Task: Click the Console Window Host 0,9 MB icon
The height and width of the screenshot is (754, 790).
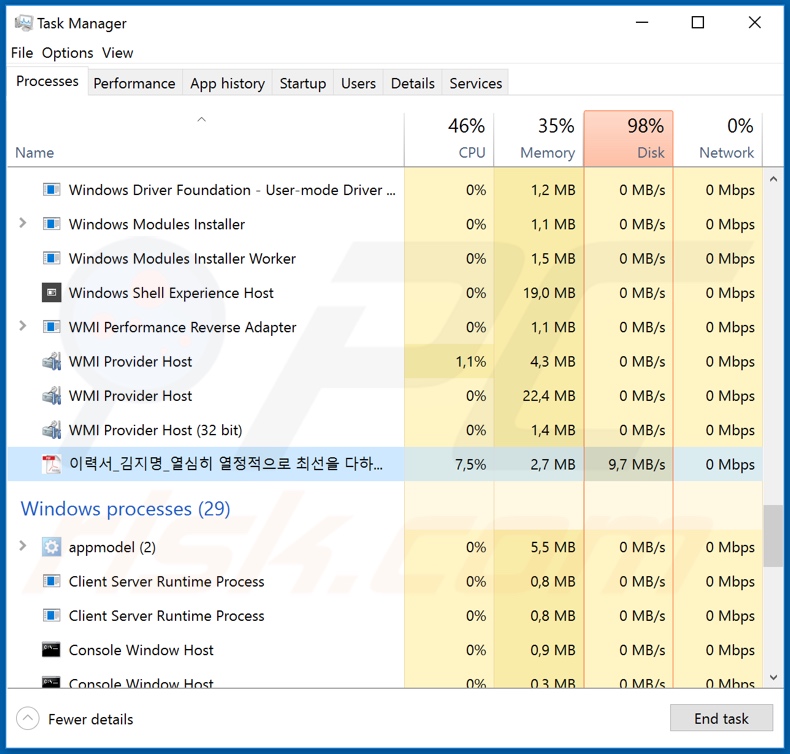Action: point(51,650)
